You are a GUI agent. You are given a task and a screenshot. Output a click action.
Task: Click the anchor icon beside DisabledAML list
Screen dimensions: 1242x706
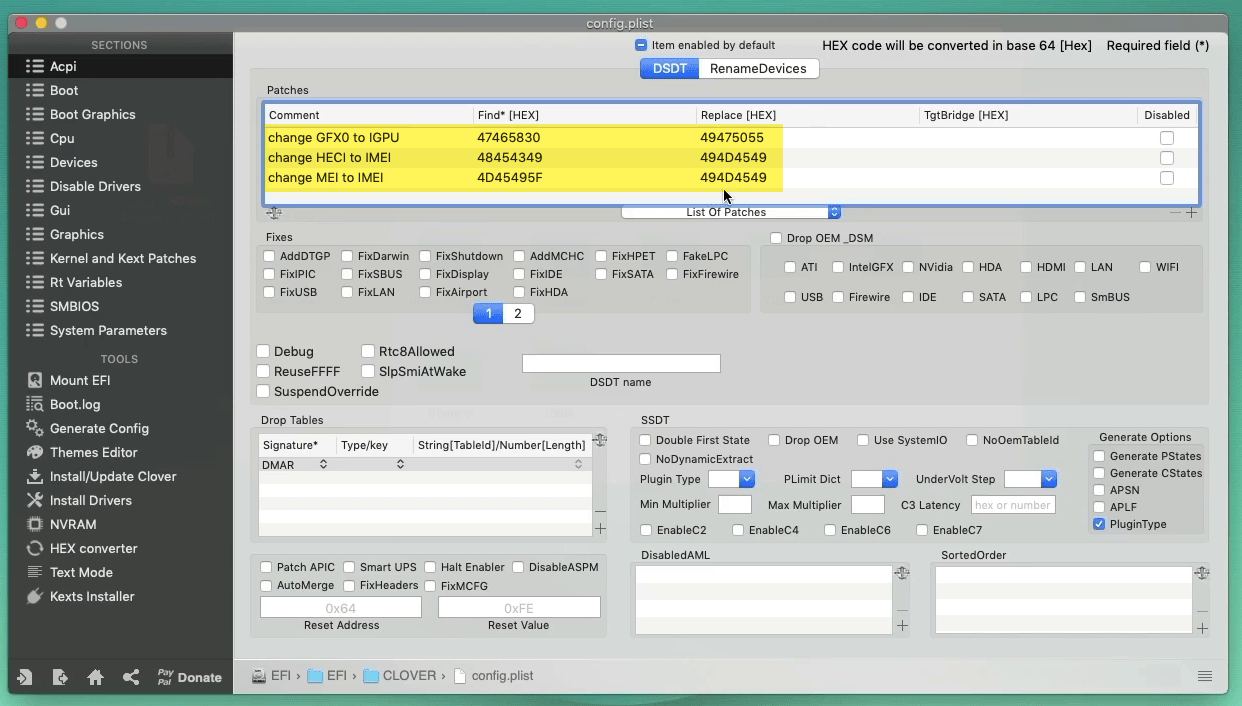click(x=902, y=573)
